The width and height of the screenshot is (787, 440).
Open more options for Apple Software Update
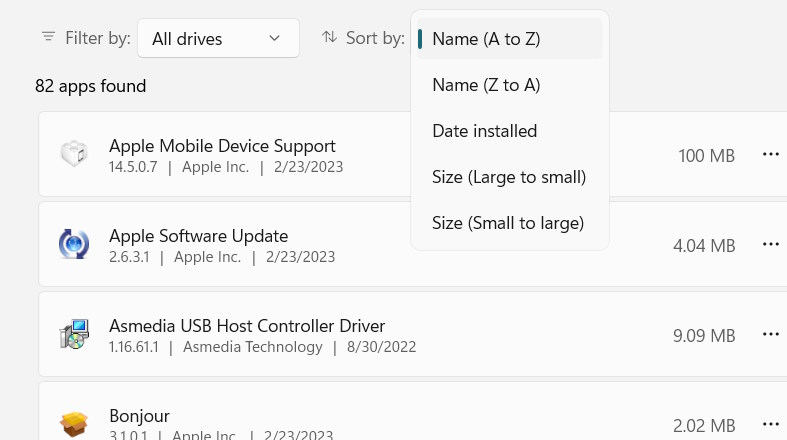(x=770, y=245)
